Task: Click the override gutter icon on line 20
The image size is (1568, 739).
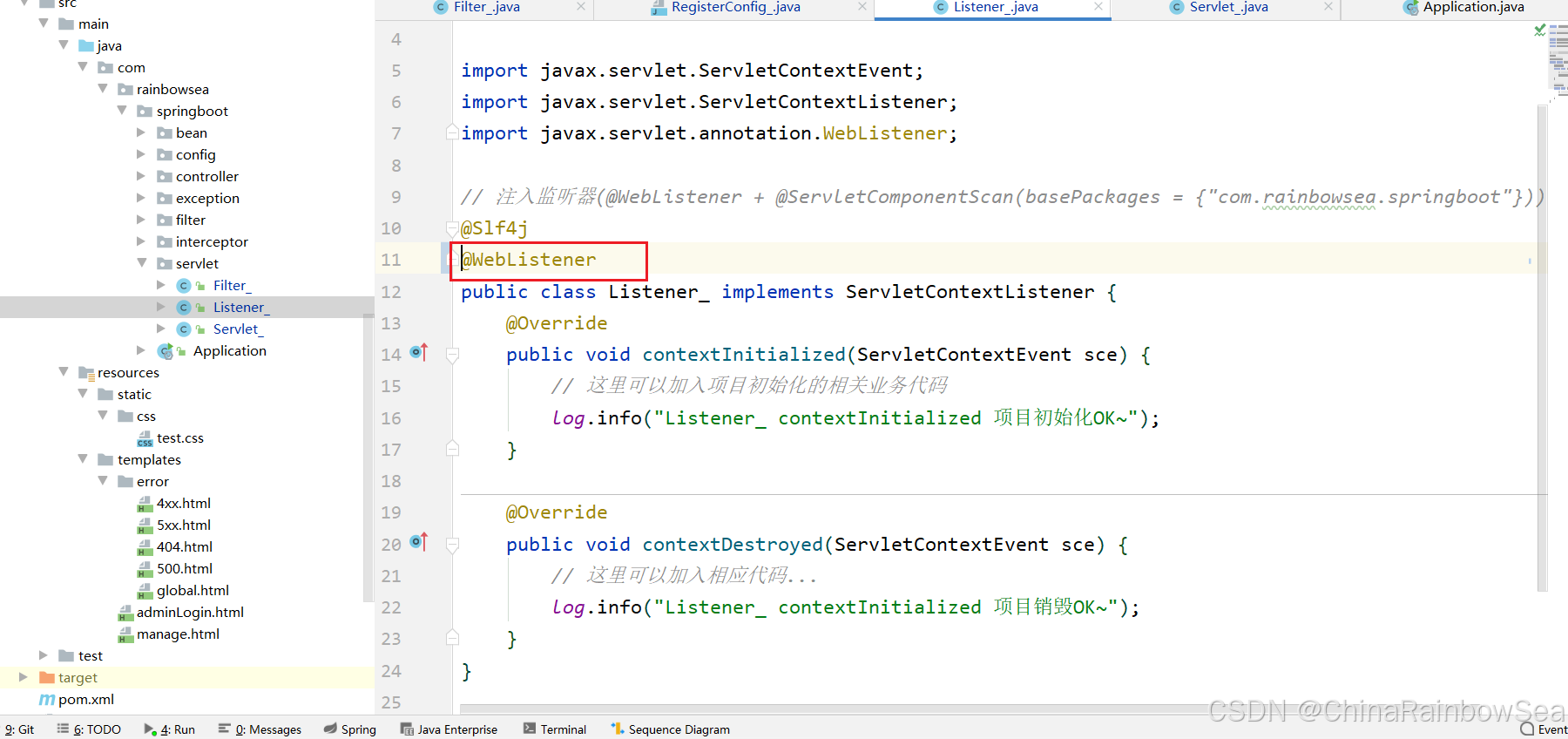Action: (419, 543)
